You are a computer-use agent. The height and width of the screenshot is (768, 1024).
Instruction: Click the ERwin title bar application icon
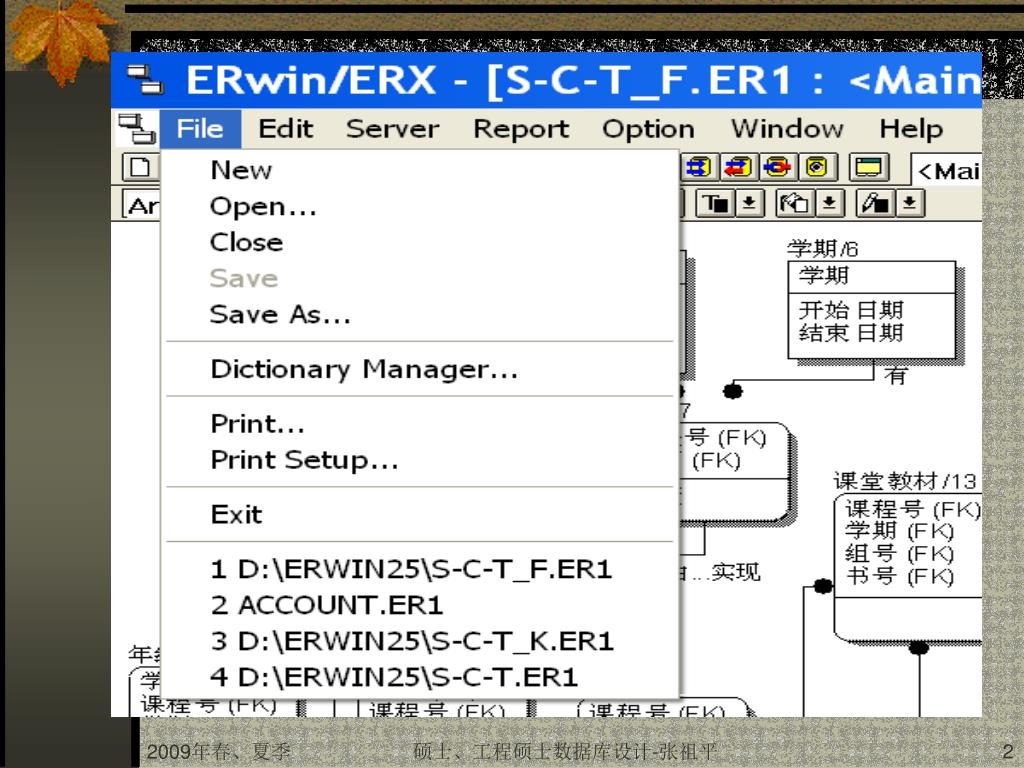(145, 80)
